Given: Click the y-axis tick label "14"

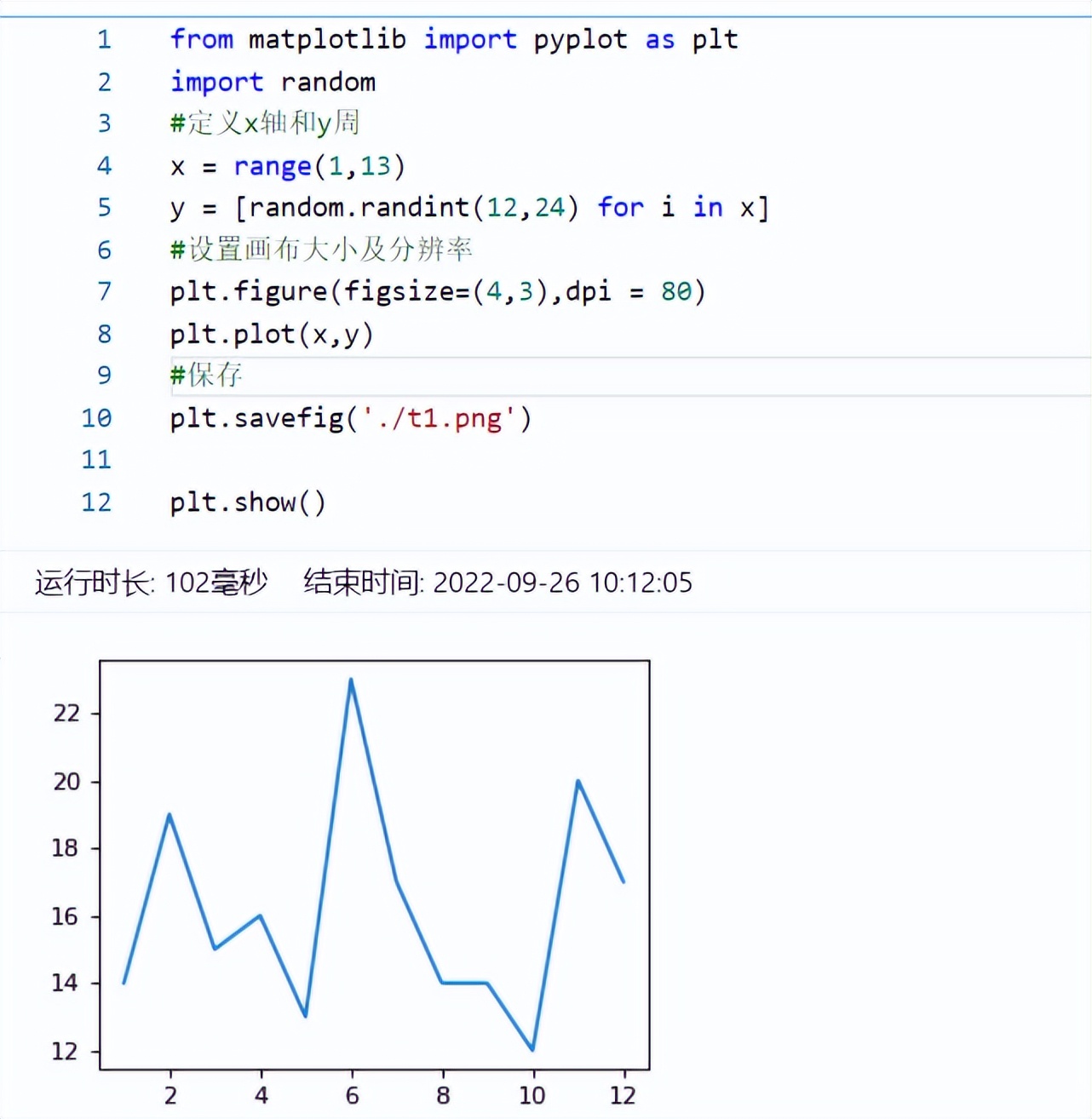Looking at the screenshot, I should 66,983.
